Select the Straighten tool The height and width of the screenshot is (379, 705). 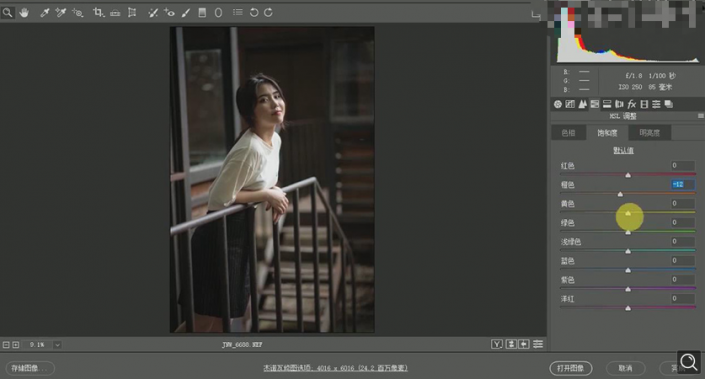115,13
